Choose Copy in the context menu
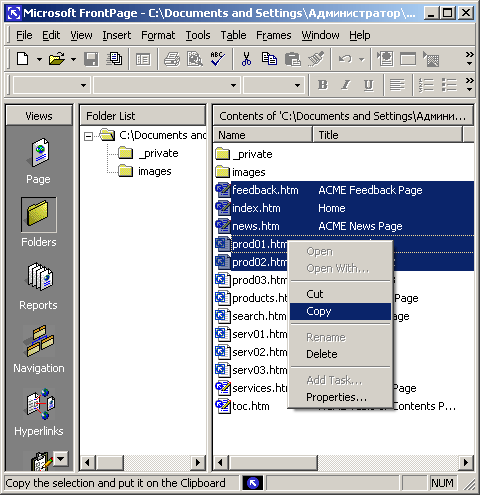The width and height of the screenshot is (480, 495). tap(340, 311)
